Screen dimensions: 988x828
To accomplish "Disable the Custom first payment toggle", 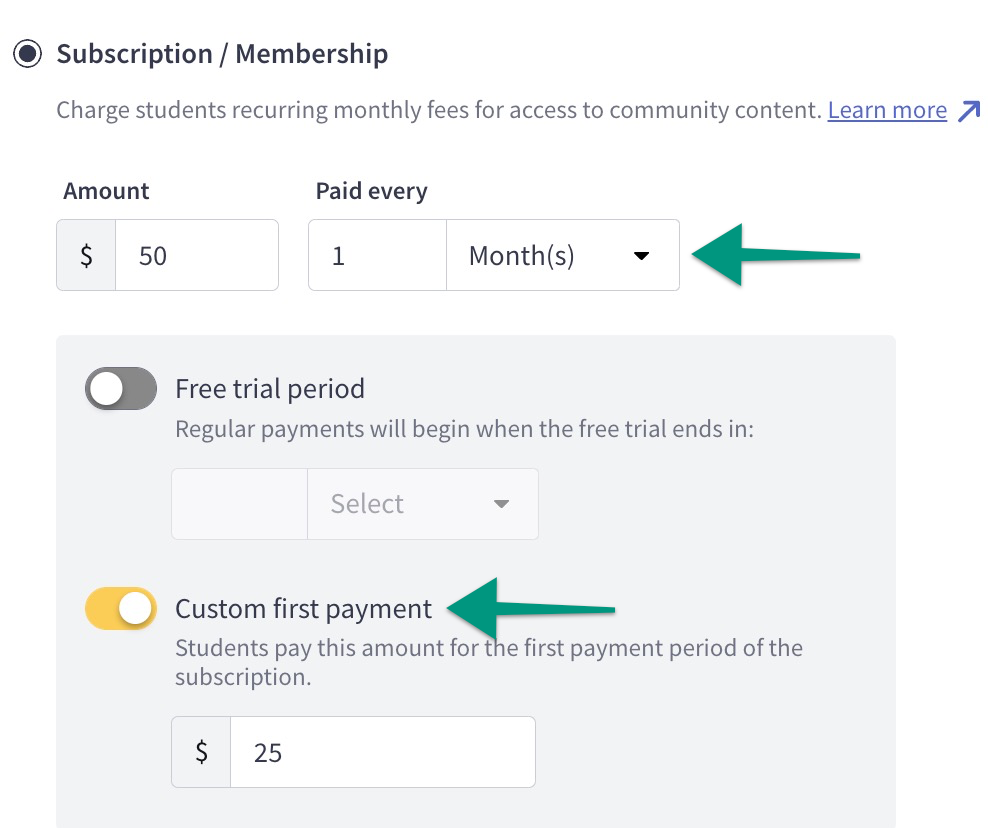I will [120, 608].
